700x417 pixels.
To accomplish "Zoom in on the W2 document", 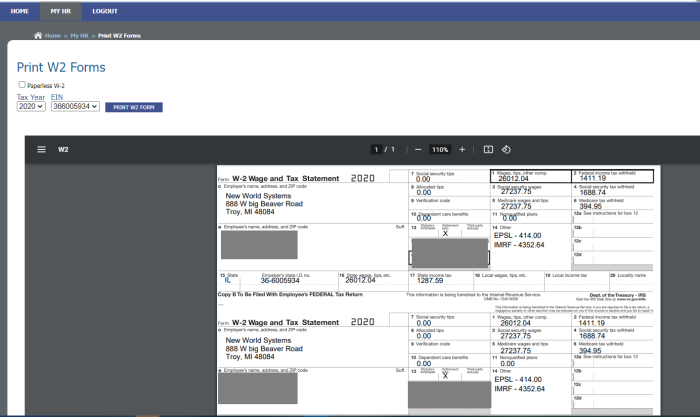I will (x=462, y=149).
